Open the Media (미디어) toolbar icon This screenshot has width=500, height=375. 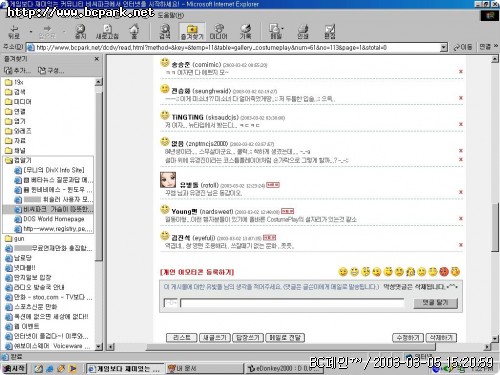(219, 32)
